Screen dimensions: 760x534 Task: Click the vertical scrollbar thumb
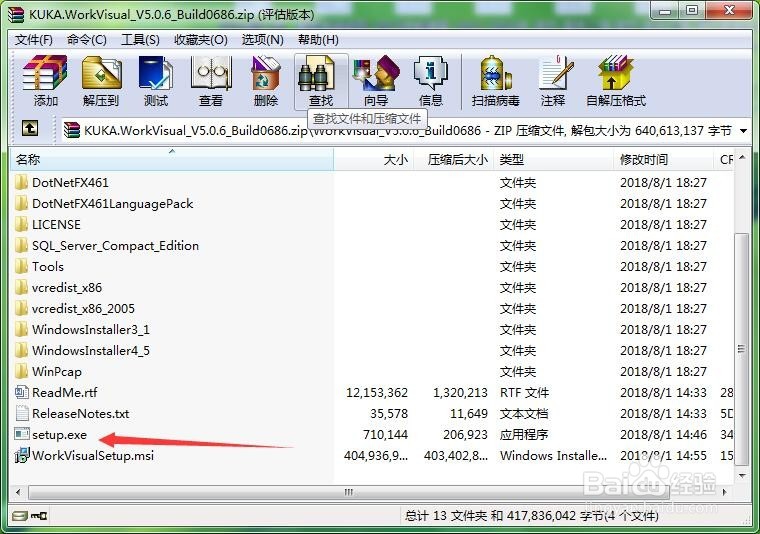pyautogui.click(x=742, y=349)
